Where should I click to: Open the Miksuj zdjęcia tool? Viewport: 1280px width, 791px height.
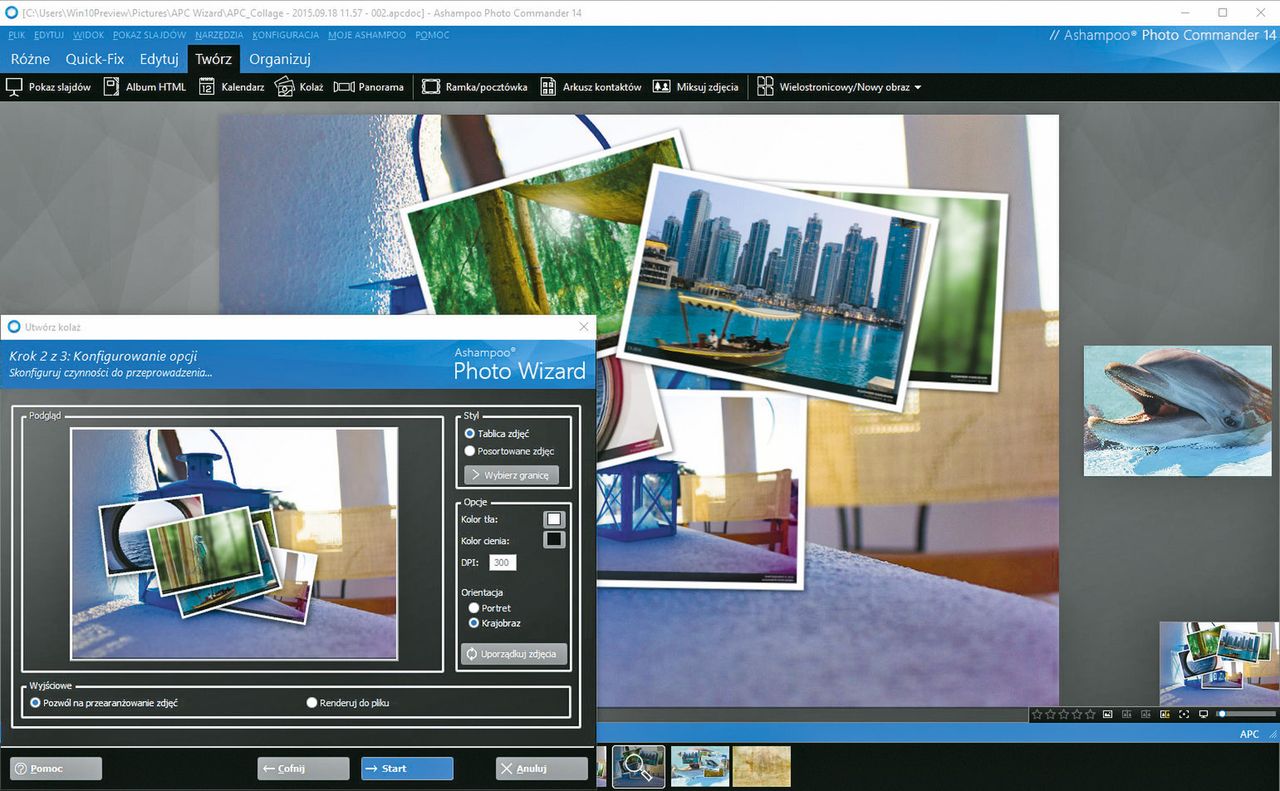point(696,87)
